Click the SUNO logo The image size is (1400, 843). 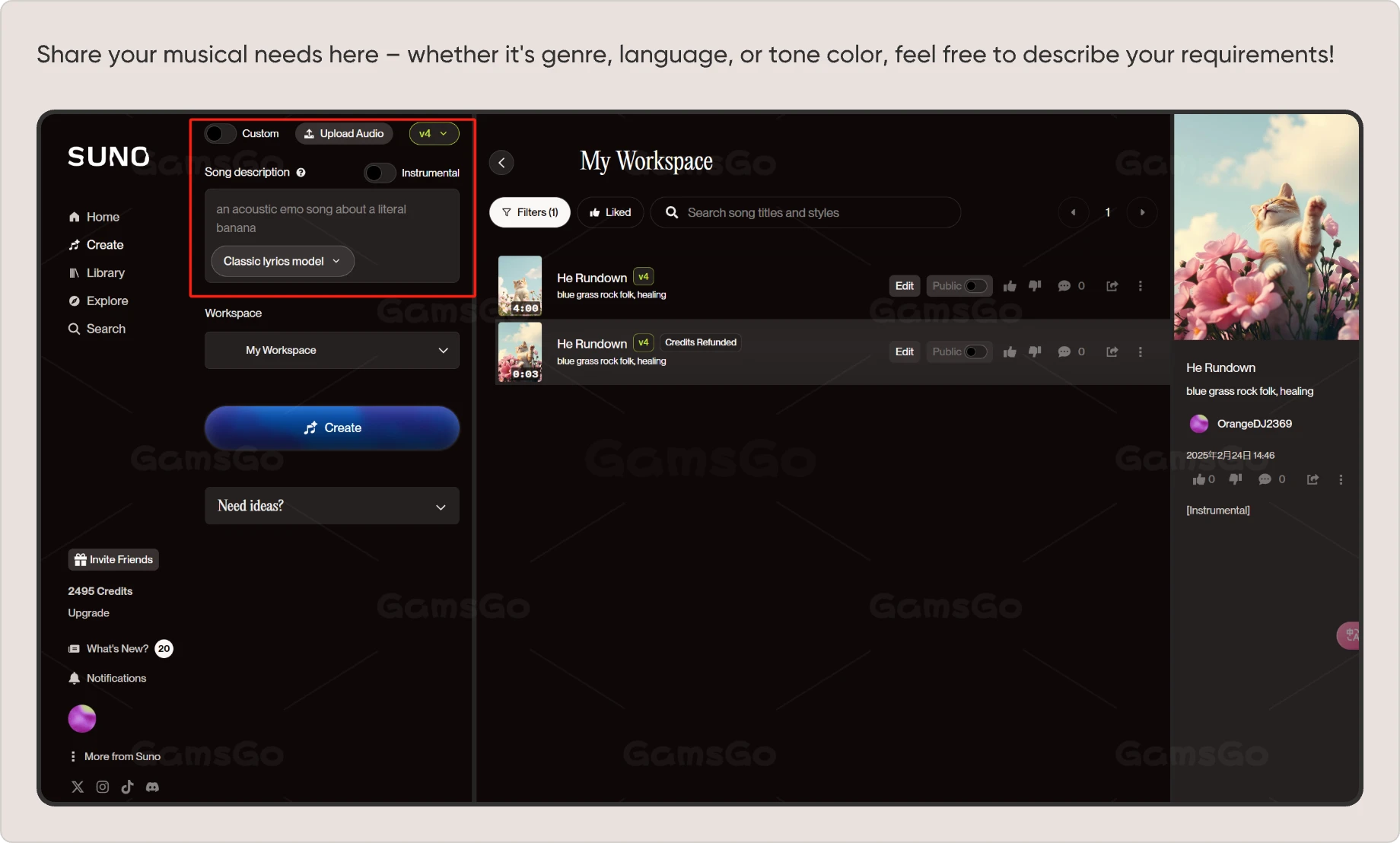click(x=109, y=157)
